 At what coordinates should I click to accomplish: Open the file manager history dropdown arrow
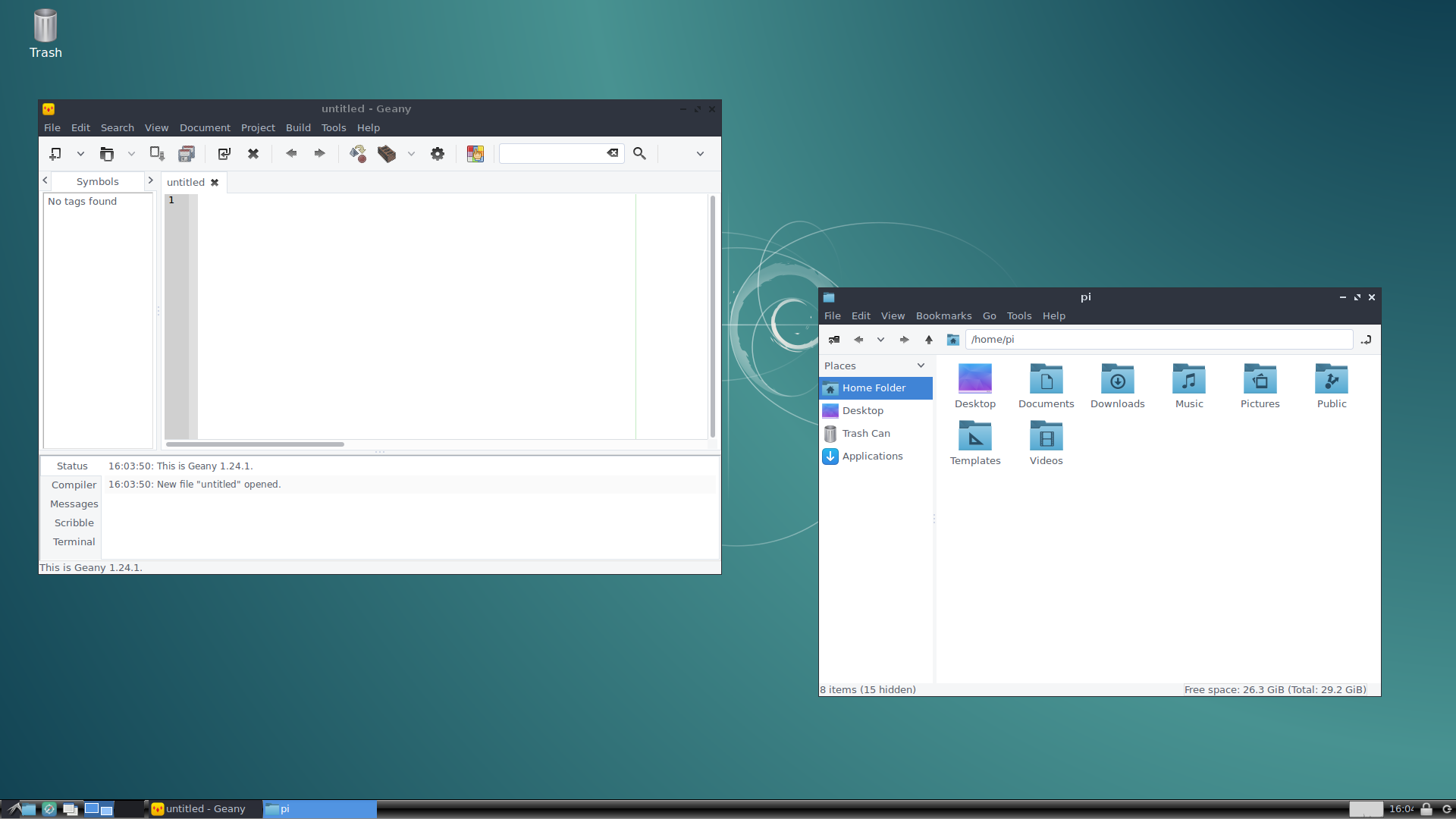(x=880, y=340)
